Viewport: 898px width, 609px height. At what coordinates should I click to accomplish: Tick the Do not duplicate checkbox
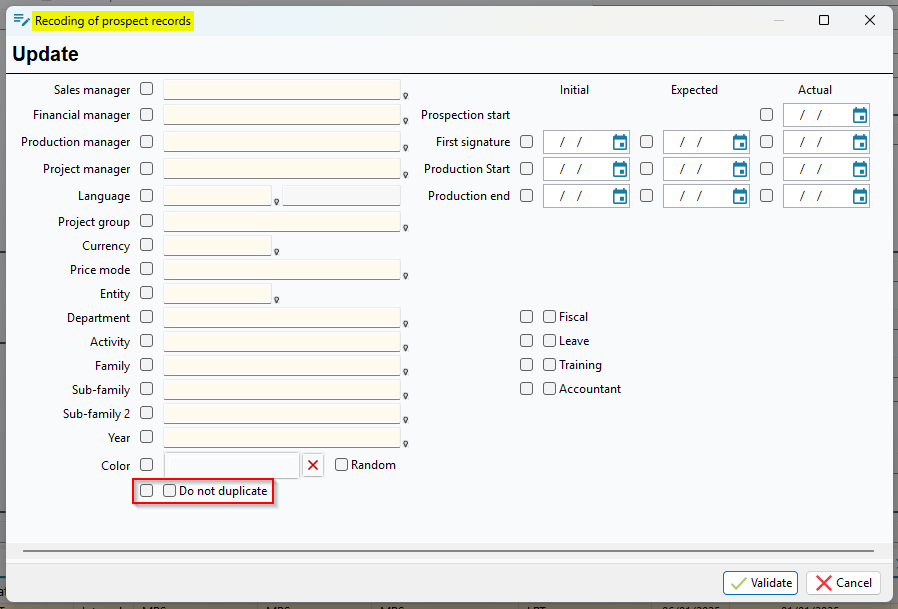[x=170, y=491]
